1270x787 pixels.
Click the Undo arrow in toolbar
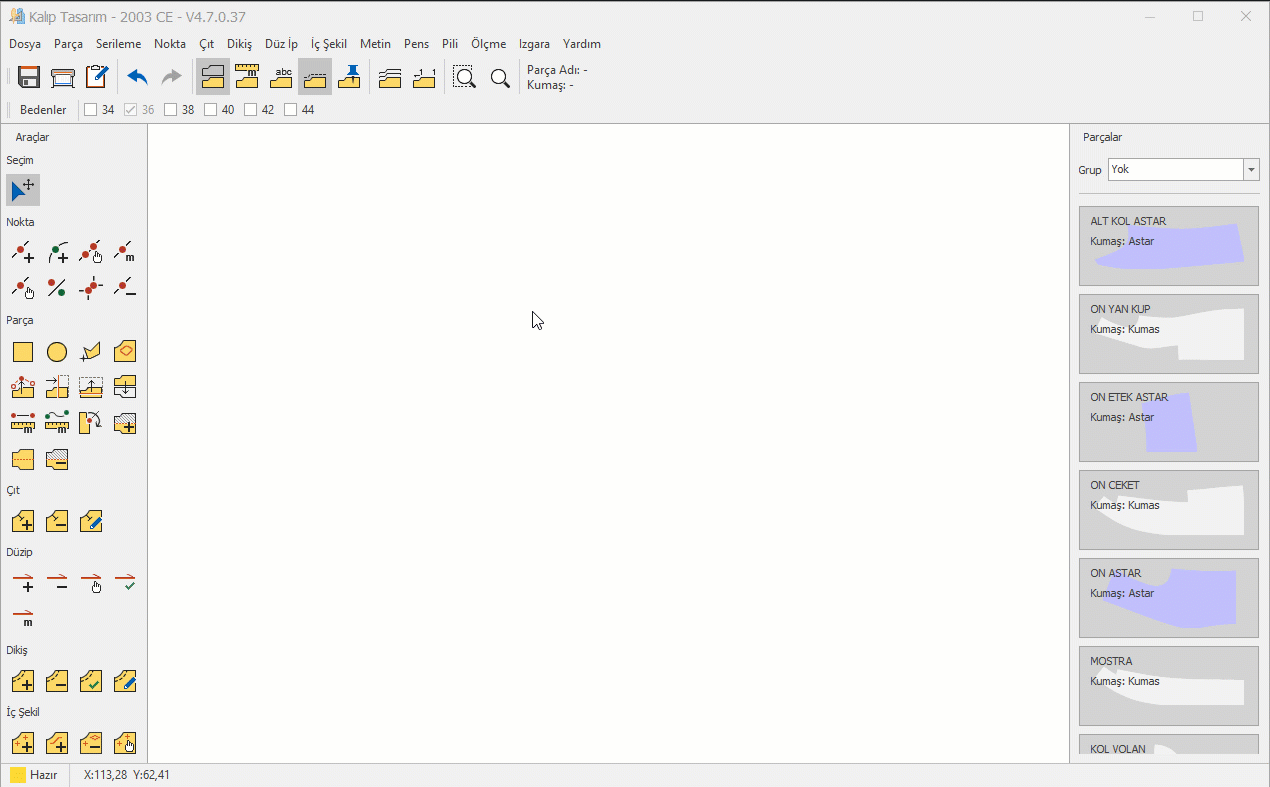pos(137,78)
